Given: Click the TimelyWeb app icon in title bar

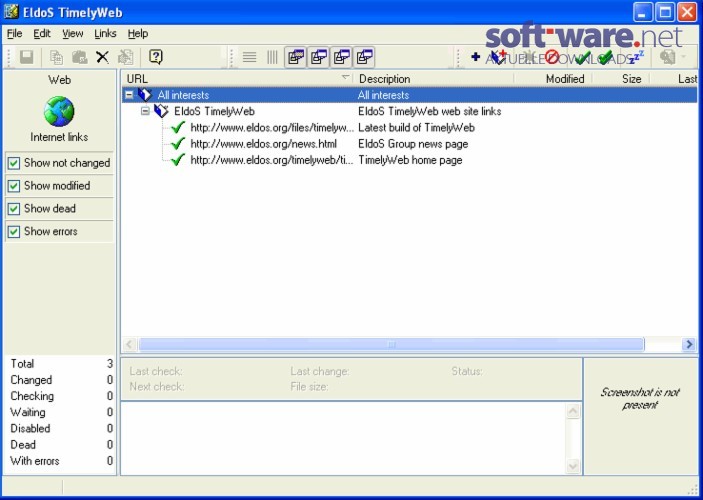Looking at the screenshot, I should pyautogui.click(x=11, y=12).
